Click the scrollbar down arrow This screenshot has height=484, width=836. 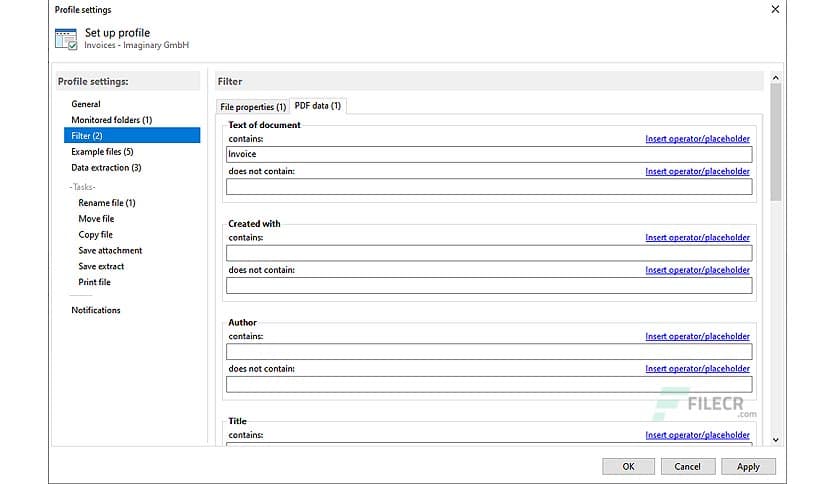click(776, 440)
